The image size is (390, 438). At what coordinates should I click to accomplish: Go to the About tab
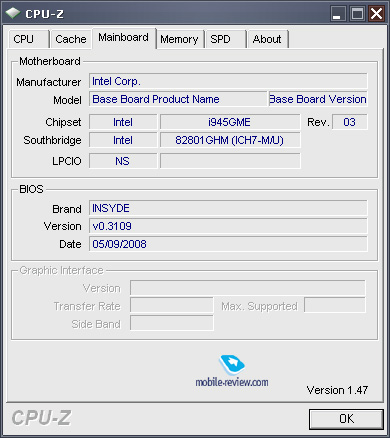(x=268, y=39)
